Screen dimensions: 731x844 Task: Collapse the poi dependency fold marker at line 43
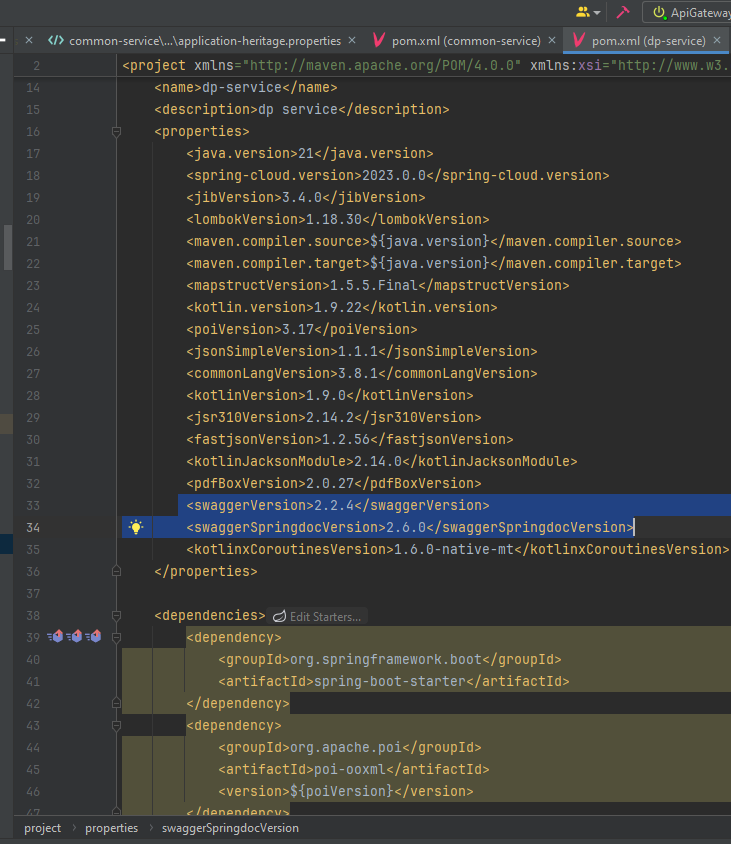pos(116,726)
